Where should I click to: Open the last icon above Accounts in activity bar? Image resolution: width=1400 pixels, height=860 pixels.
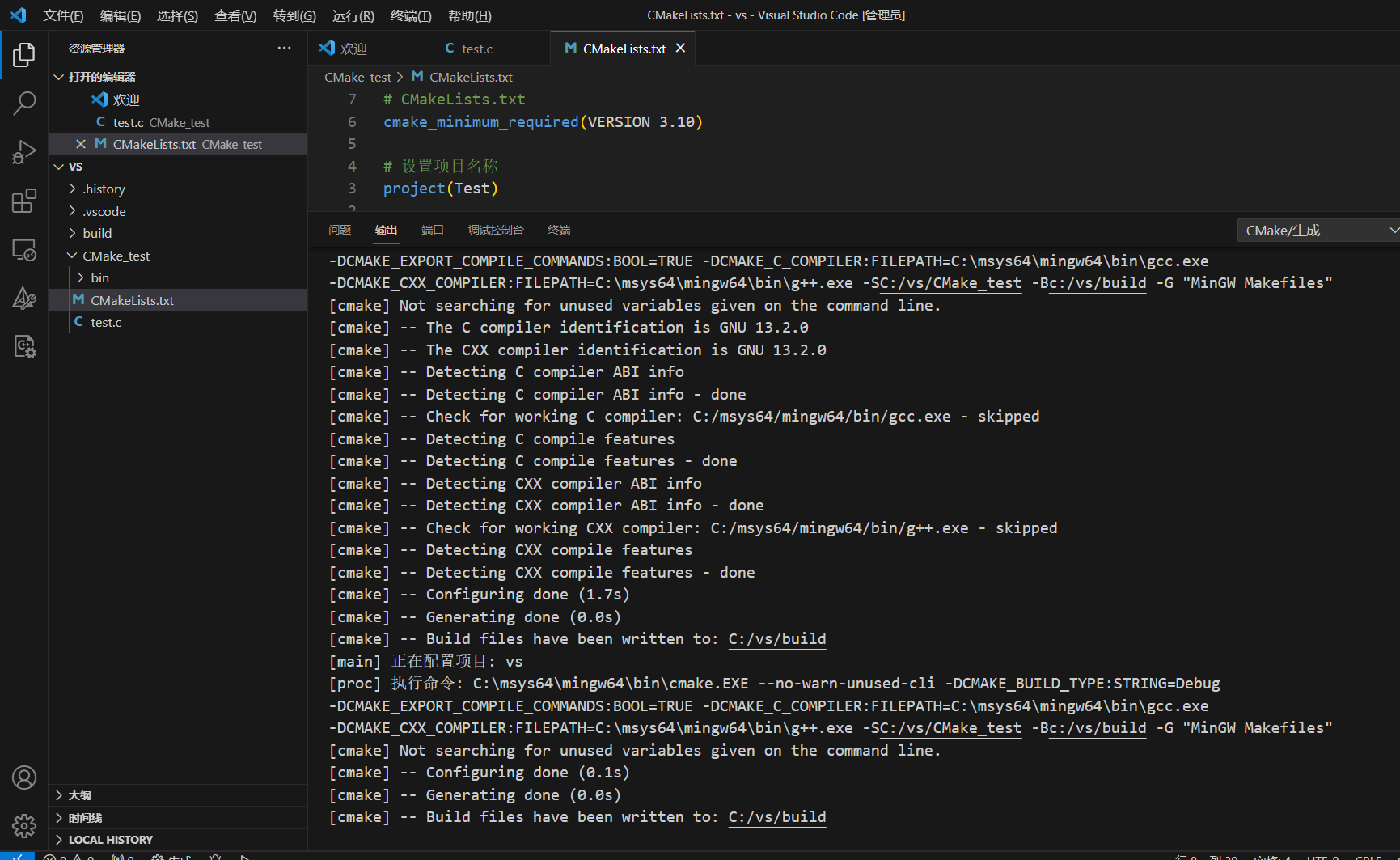pos(24,347)
